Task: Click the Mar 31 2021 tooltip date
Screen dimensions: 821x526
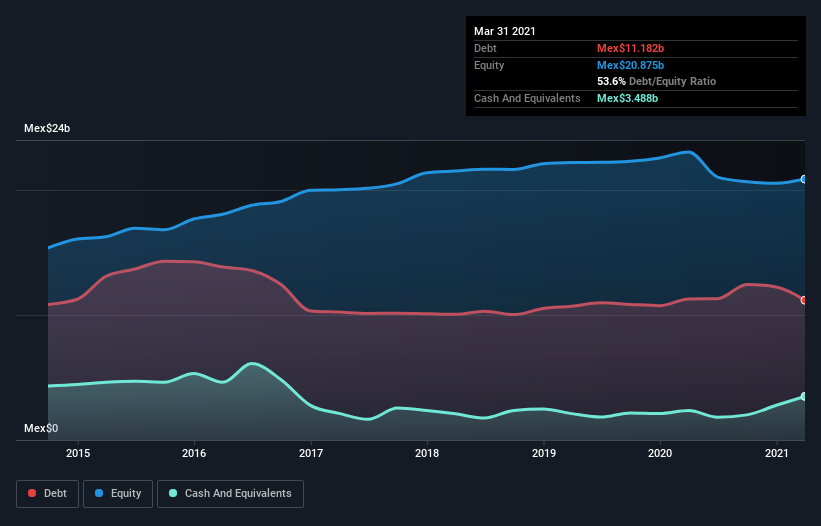Action: click(x=504, y=31)
